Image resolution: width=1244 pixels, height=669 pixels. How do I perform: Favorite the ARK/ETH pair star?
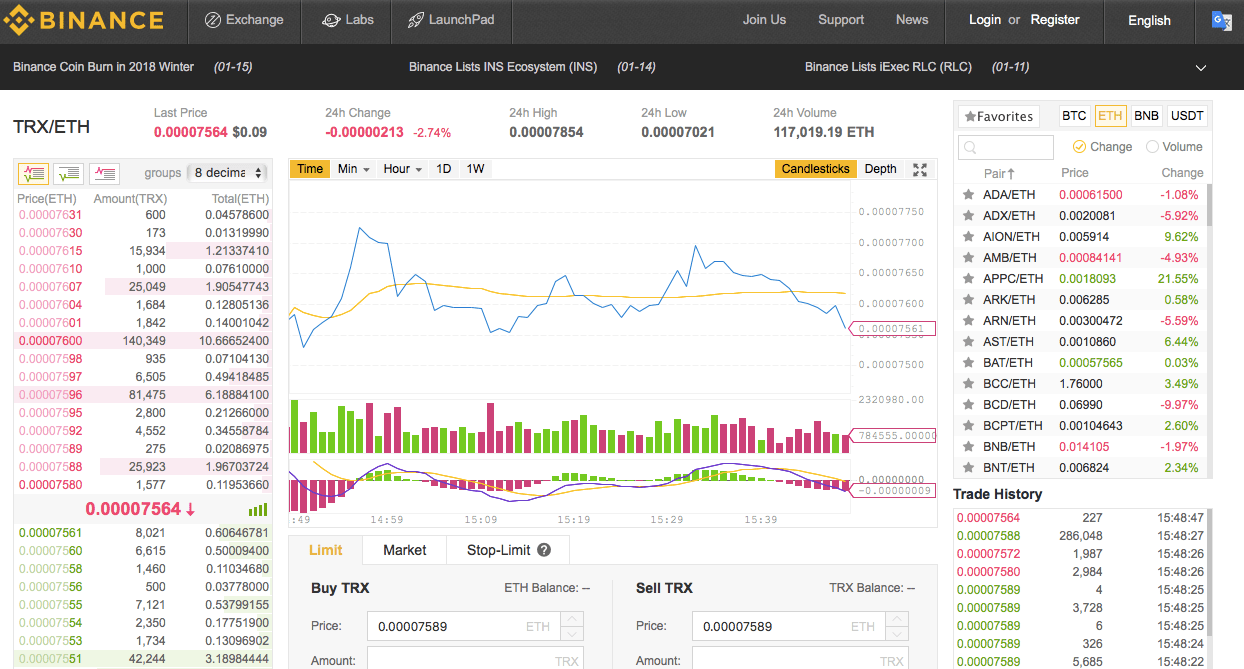968,300
